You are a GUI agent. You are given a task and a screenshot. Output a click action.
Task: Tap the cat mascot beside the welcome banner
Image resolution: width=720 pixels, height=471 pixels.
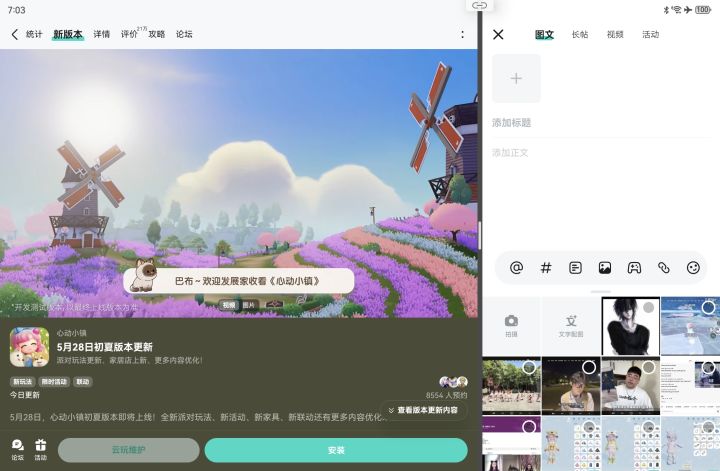pyautogui.click(x=142, y=275)
